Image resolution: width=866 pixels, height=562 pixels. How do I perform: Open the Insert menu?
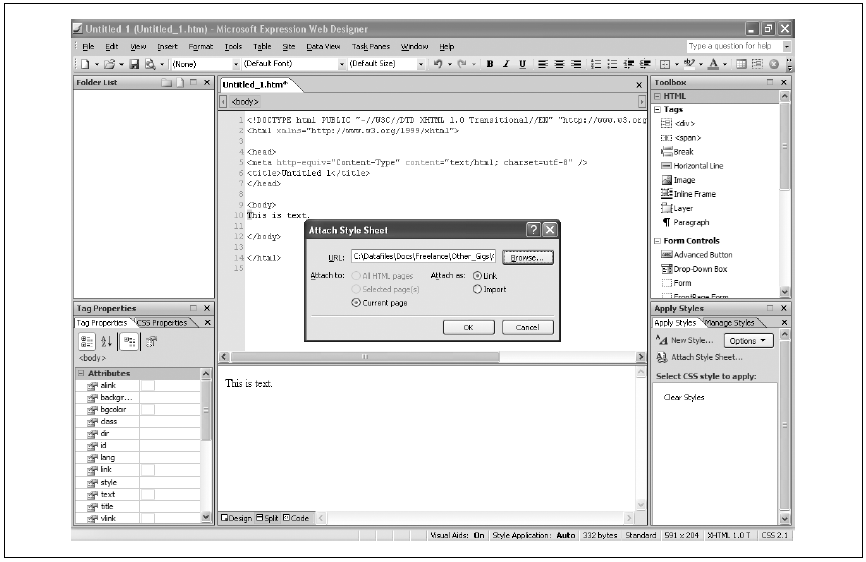click(x=167, y=46)
